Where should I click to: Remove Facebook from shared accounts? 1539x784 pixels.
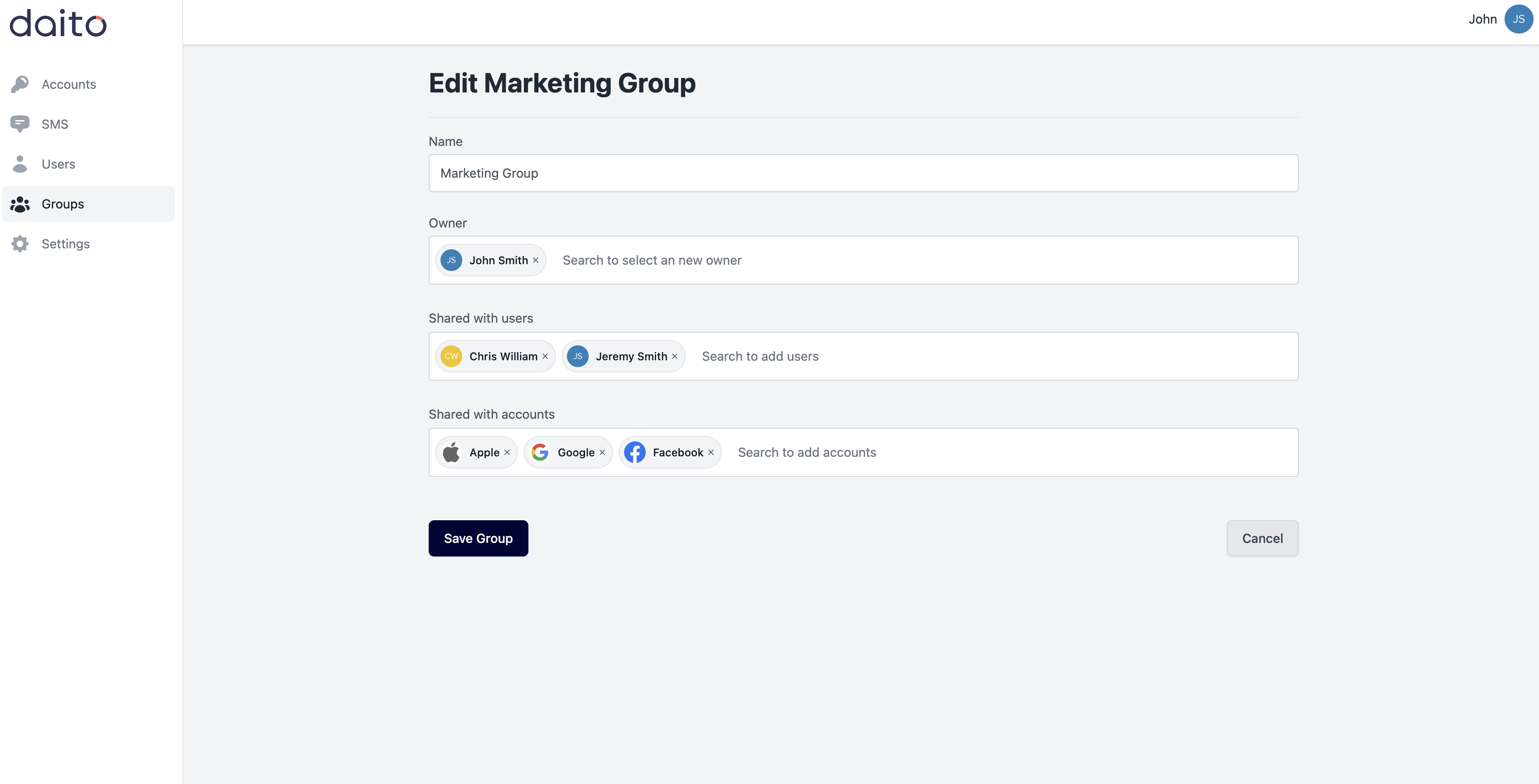pos(711,452)
